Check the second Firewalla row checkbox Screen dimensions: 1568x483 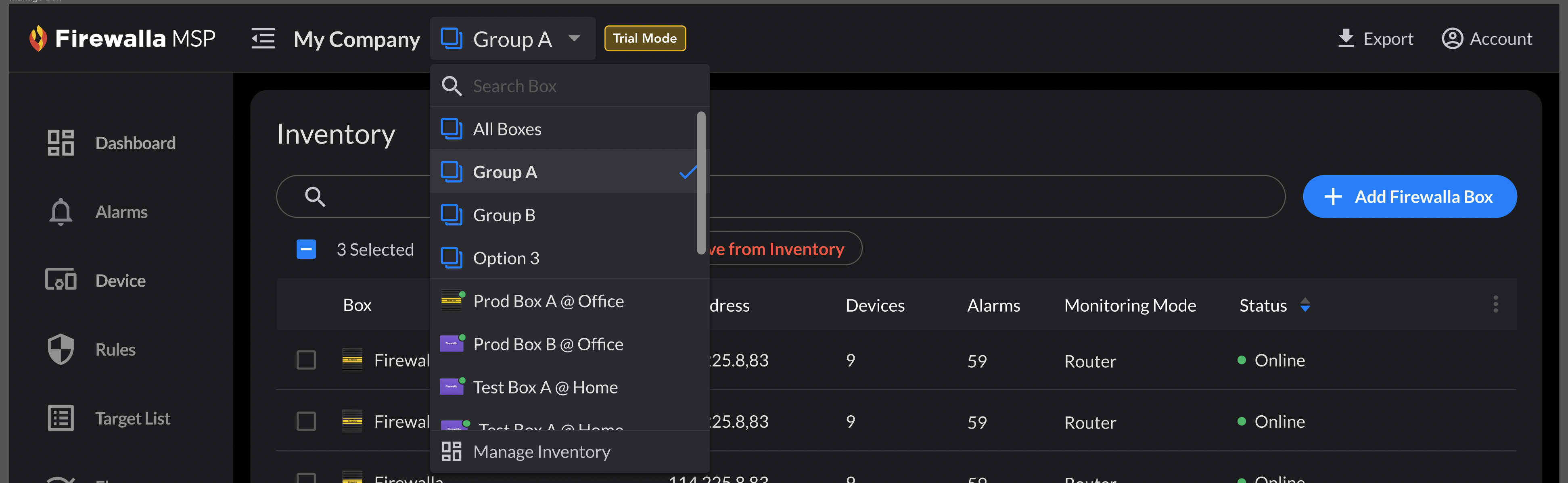click(306, 421)
